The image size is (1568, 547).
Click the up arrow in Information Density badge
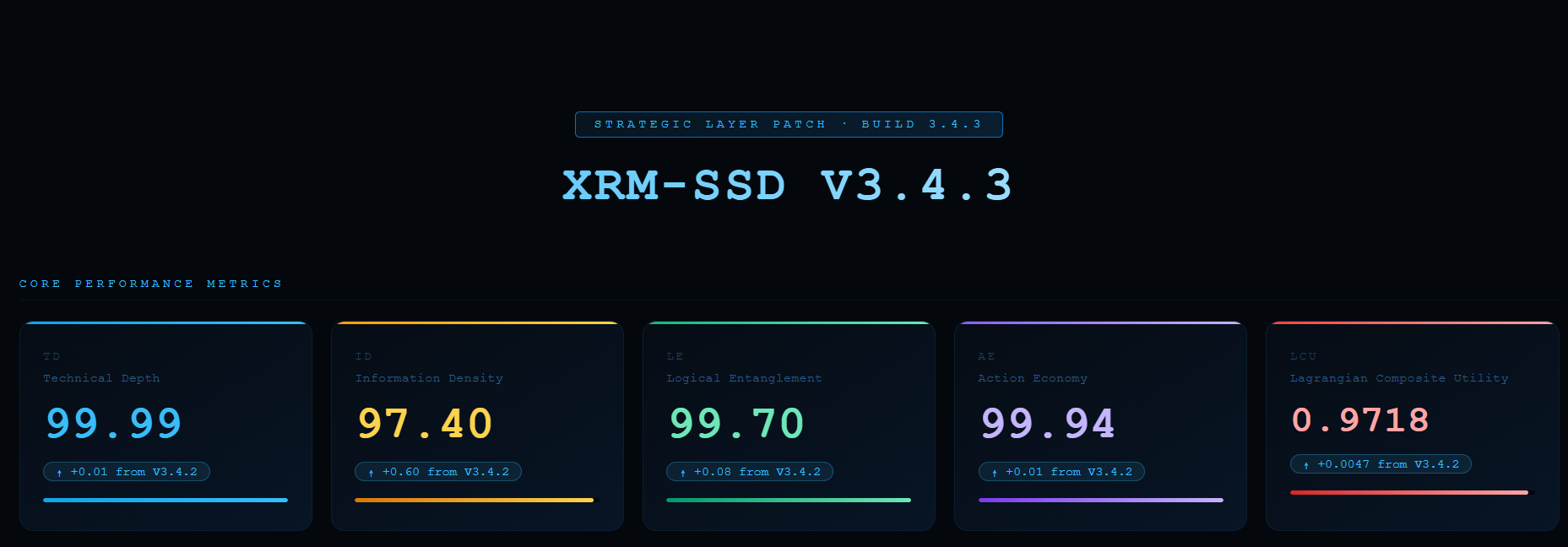(x=371, y=473)
